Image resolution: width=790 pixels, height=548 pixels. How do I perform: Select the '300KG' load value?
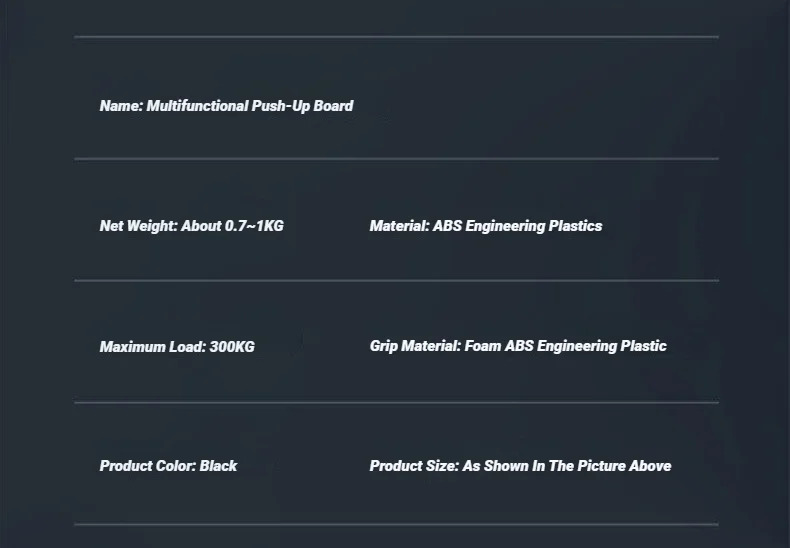point(232,347)
